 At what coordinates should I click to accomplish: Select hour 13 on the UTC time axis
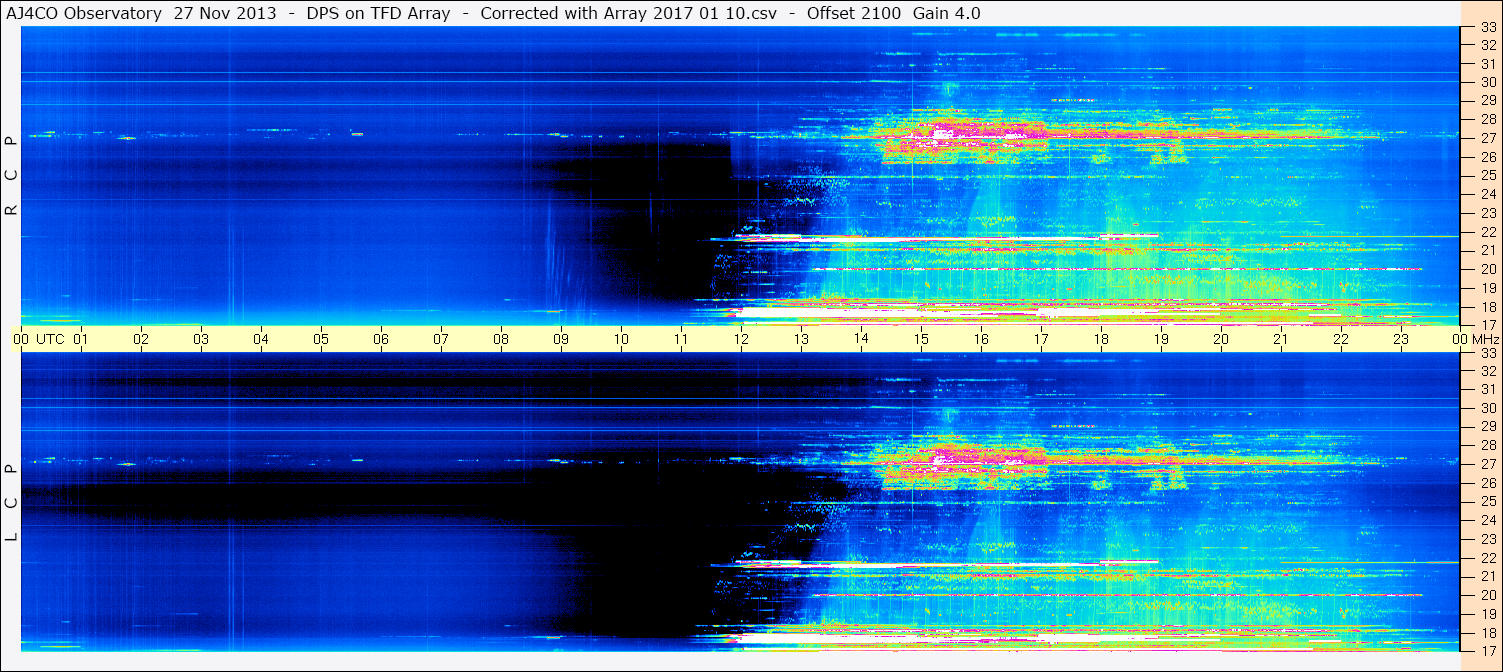click(801, 339)
